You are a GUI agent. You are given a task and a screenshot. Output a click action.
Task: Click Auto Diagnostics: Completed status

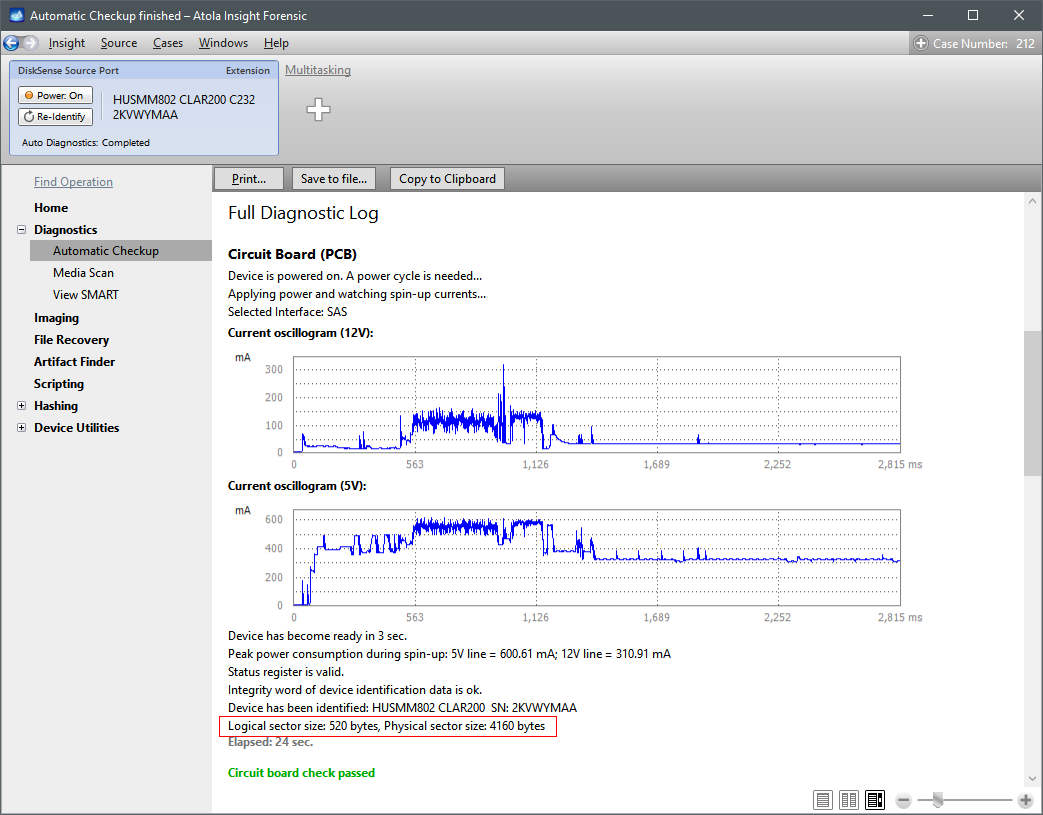tap(86, 142)
